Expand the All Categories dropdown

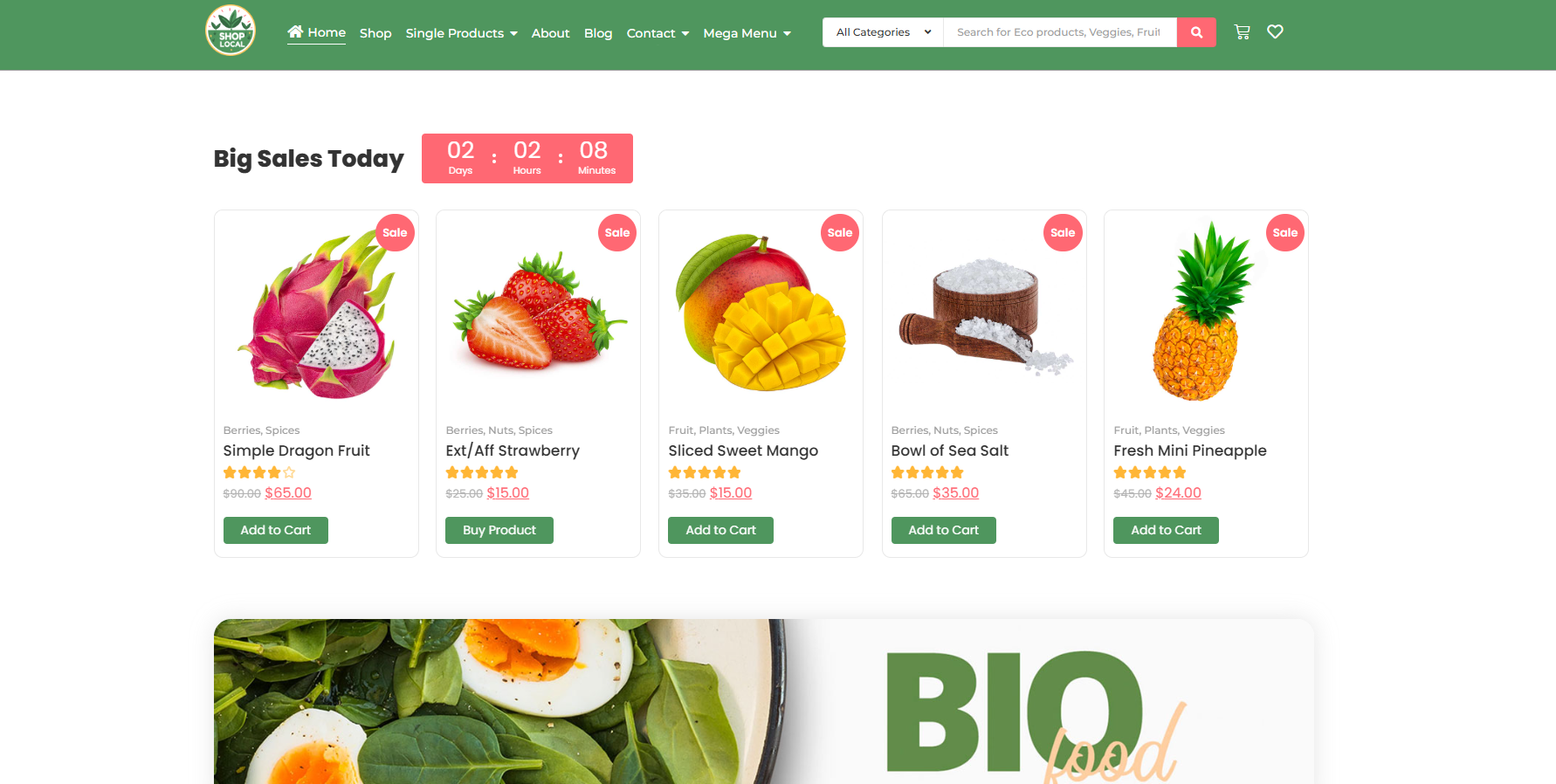(883, 32)
